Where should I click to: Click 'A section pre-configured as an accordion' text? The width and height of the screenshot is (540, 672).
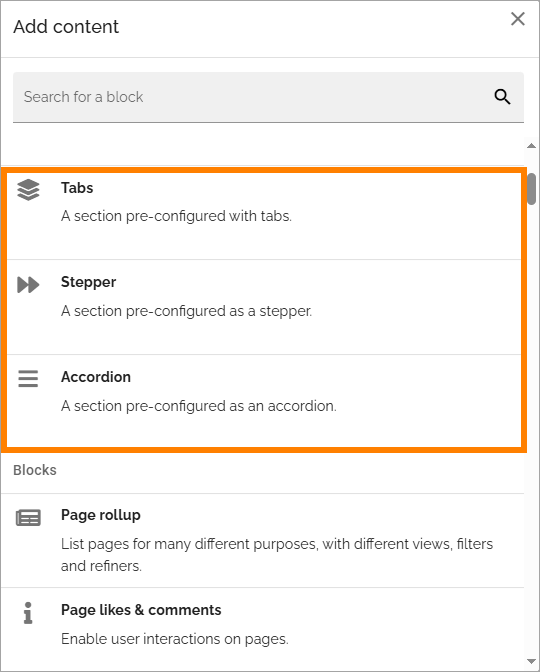(x=199, y=405)
